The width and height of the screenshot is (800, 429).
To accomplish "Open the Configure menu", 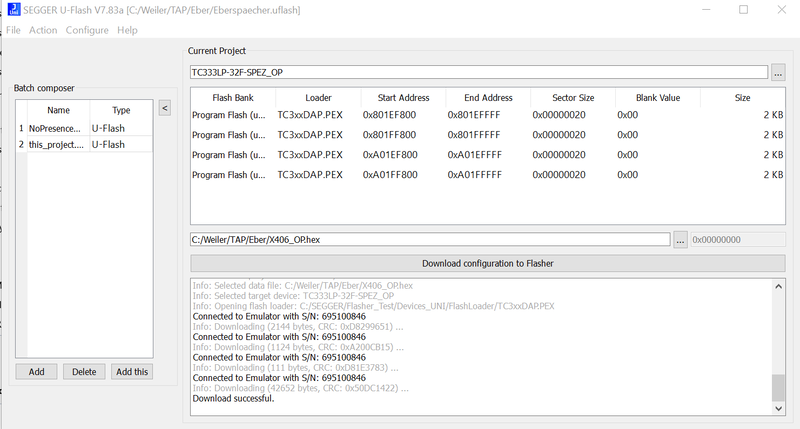I will [x=87, y=30].
